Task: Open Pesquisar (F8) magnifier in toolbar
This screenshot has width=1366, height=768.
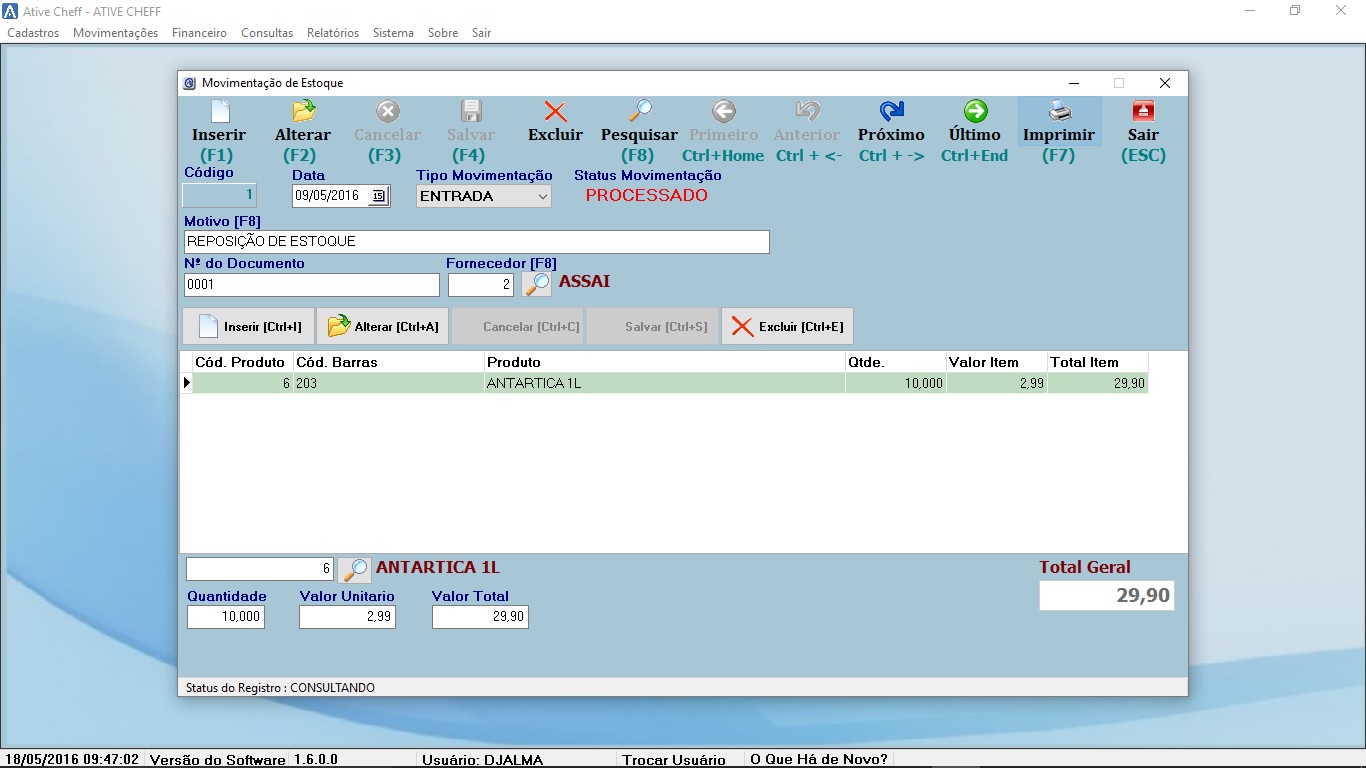Action: [x=639, y=110]
